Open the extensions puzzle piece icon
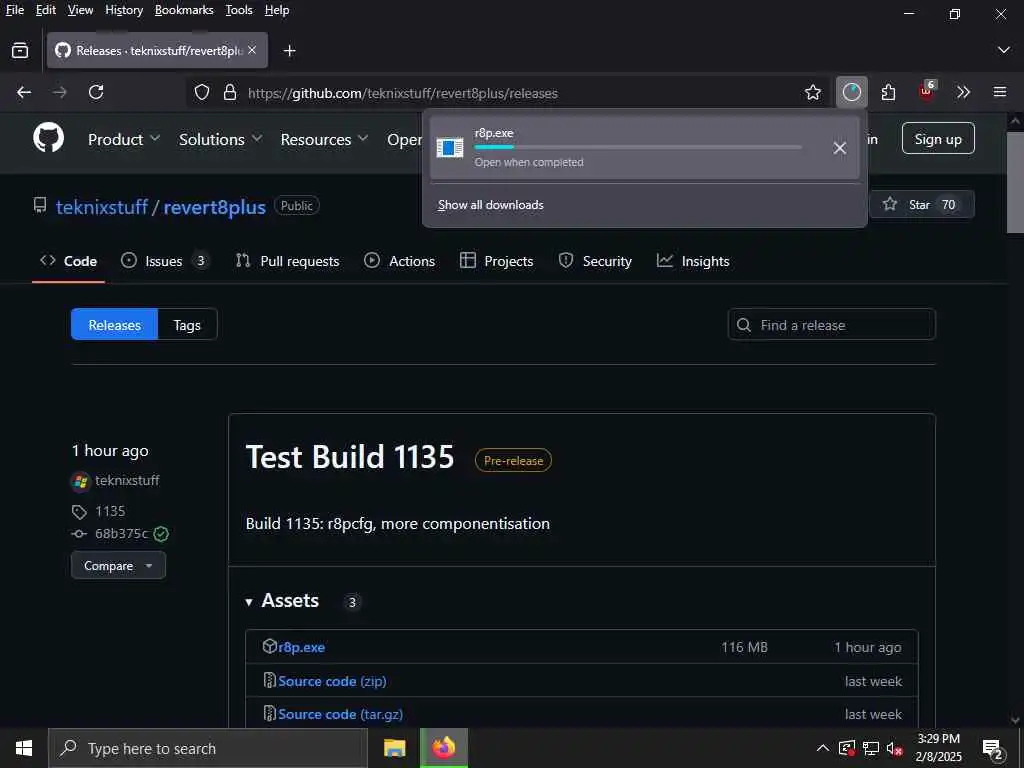The height and width of the screenshot is (768, 1024). (x=888, y=93)
